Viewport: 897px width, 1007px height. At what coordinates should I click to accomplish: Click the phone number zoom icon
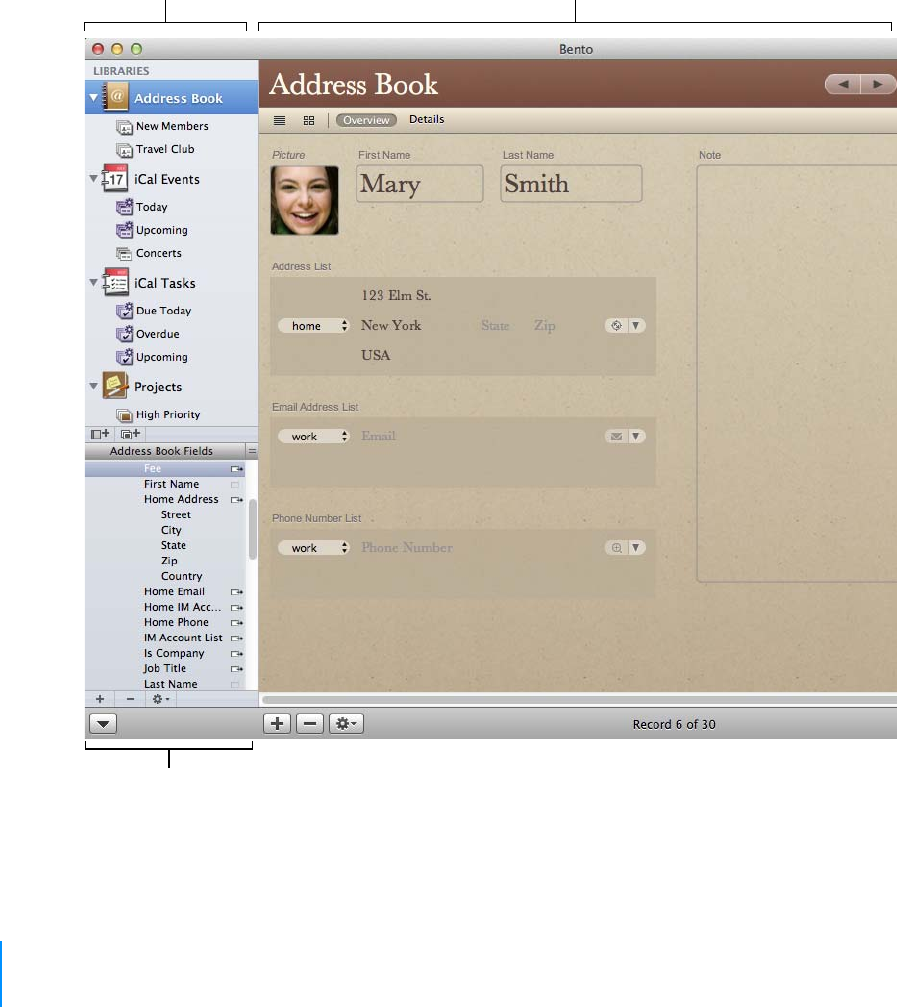616,548
